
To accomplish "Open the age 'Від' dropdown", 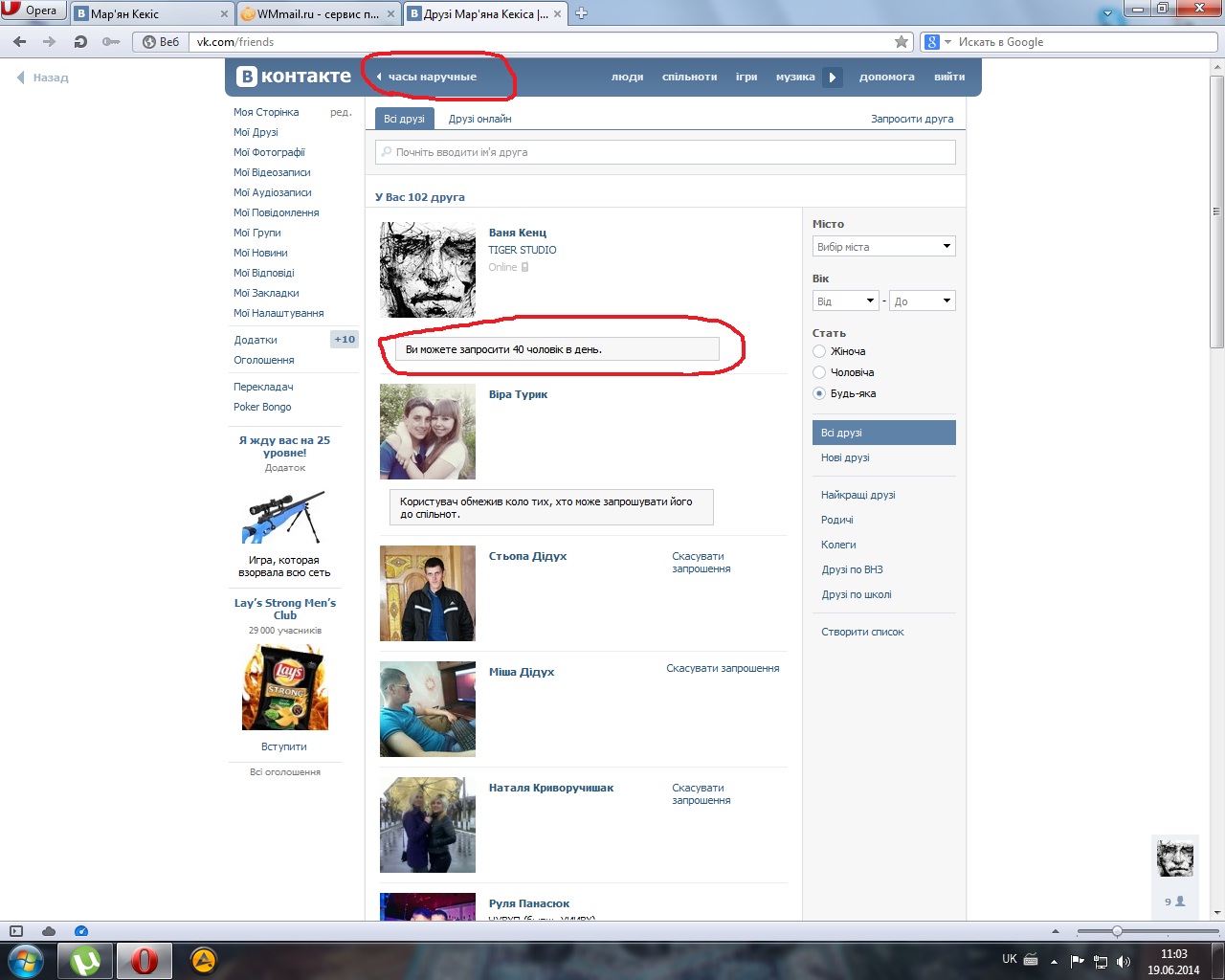I will tap(846, 301).
